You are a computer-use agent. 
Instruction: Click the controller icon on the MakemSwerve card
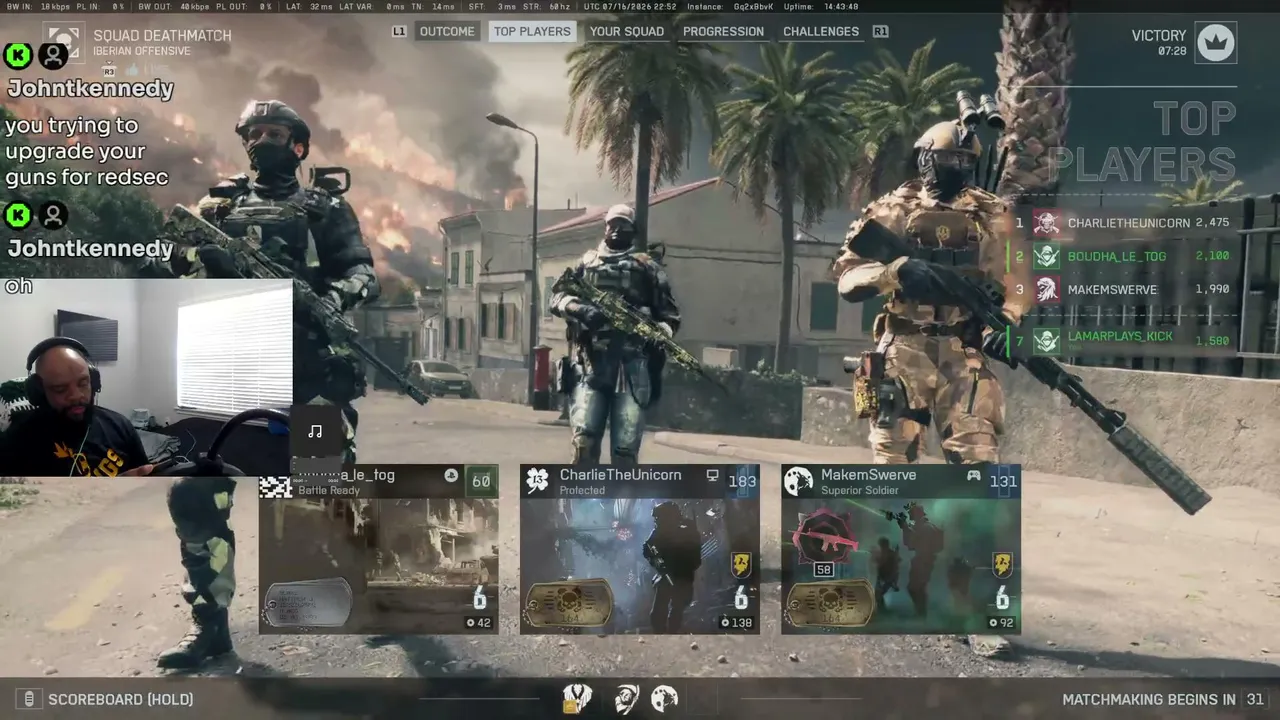[973, 476]
